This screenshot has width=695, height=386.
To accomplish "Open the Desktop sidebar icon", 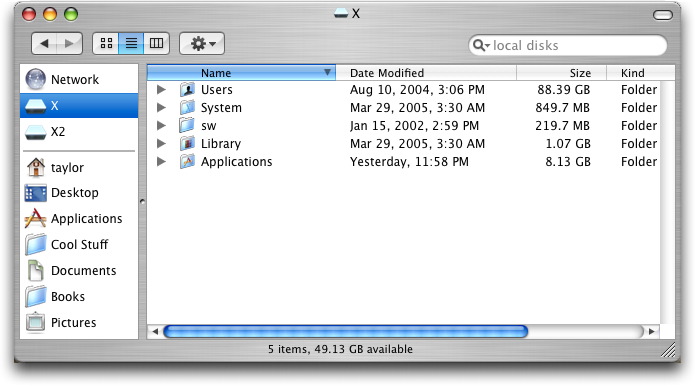I will point(35,193).
